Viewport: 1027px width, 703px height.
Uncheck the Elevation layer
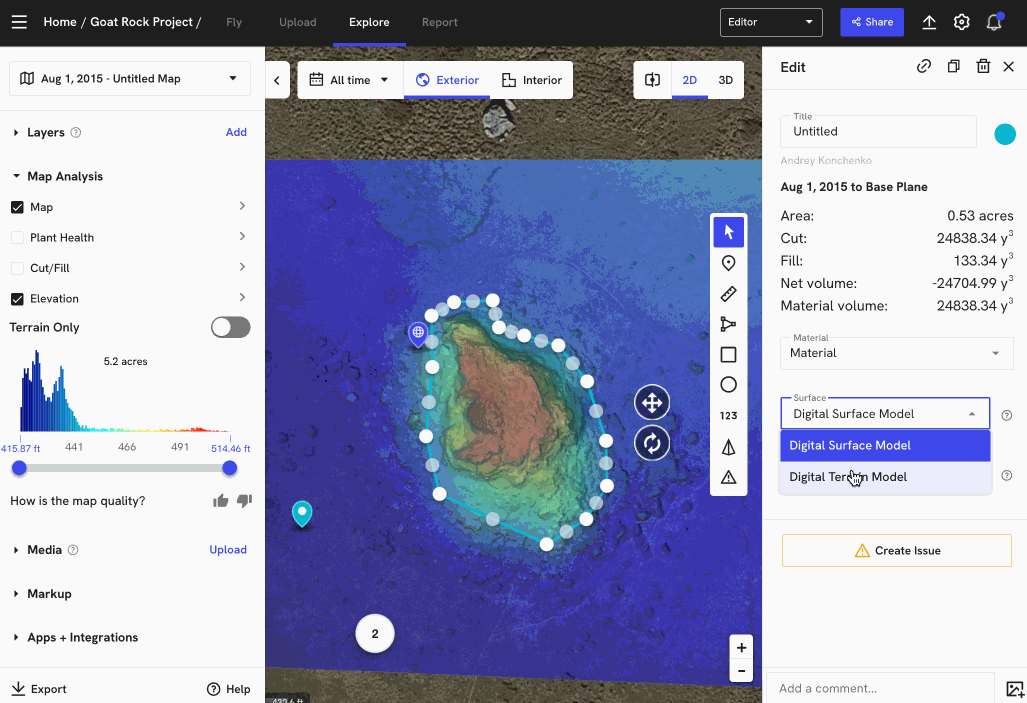16,298
